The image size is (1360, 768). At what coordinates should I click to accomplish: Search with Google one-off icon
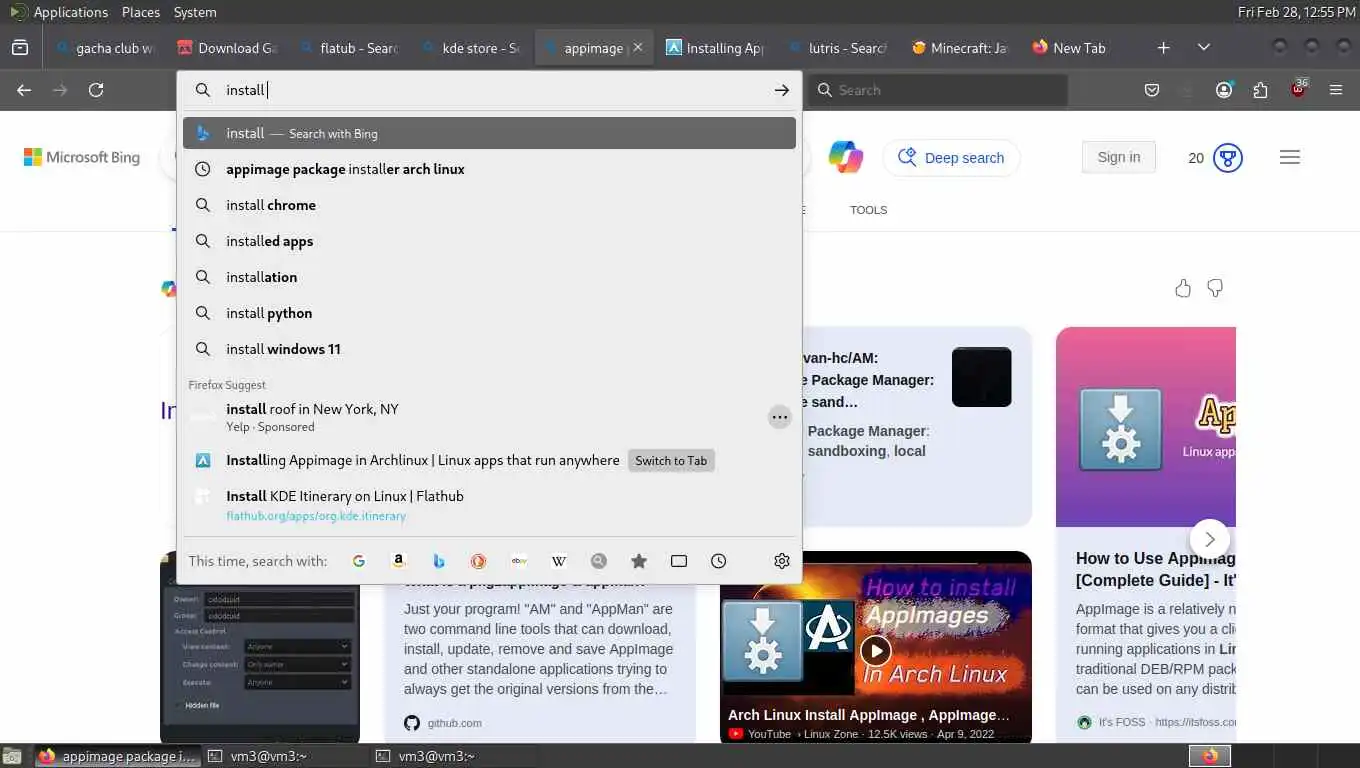tap(359, 561)
